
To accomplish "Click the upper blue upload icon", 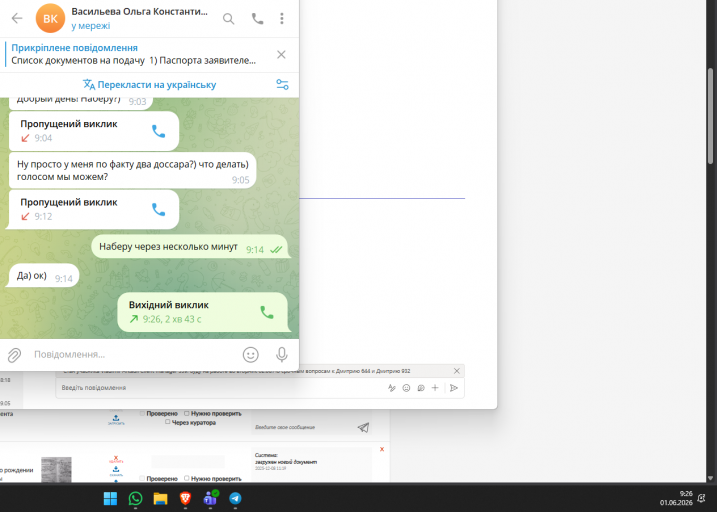I will click(x=116, y=419).
